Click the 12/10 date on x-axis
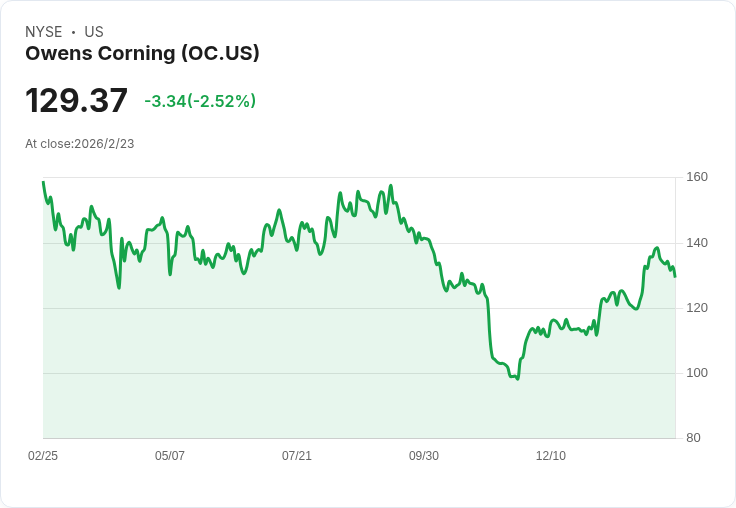This screenshot has width=736, height=508. tap(551, 456)
